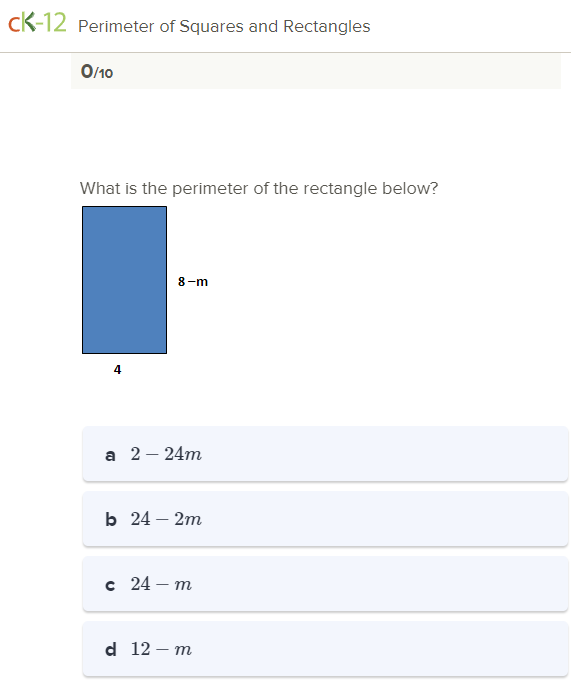571x680 pixels.
Task: Select answer a: 2 − 24m
Action: 325,454
